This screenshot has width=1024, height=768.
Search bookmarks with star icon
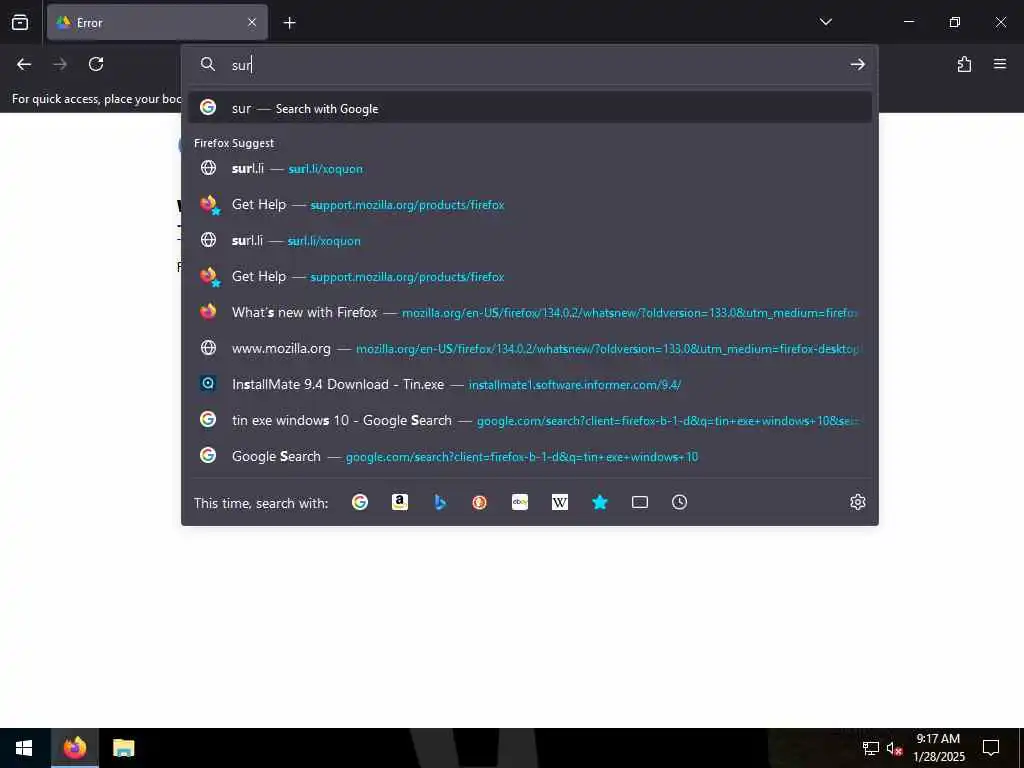(600, 502)
